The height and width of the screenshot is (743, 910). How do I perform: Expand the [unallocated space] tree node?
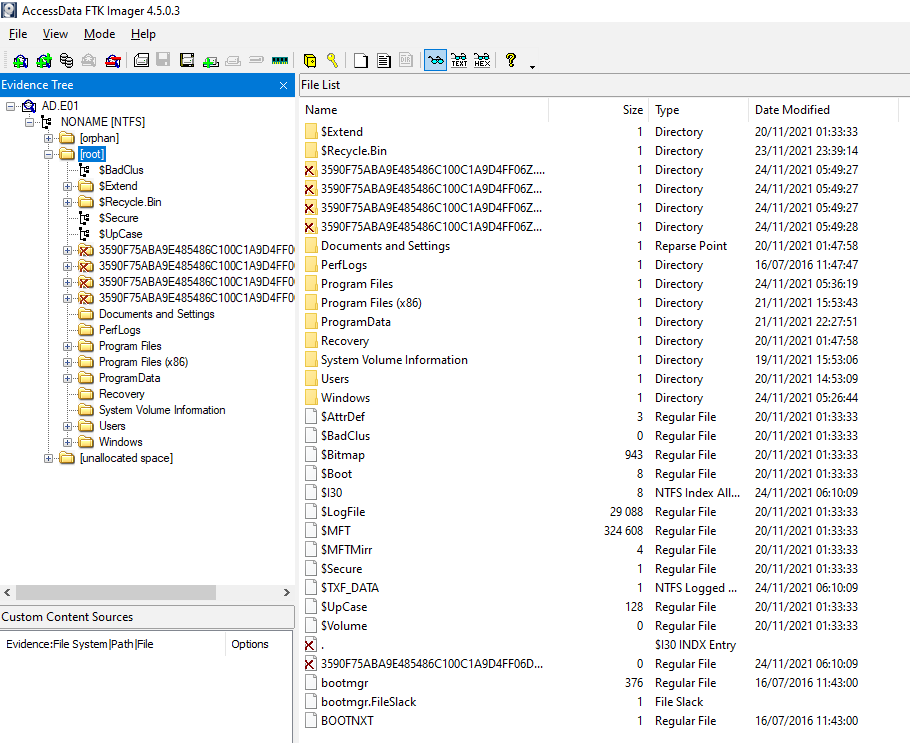tap(50, 458)
